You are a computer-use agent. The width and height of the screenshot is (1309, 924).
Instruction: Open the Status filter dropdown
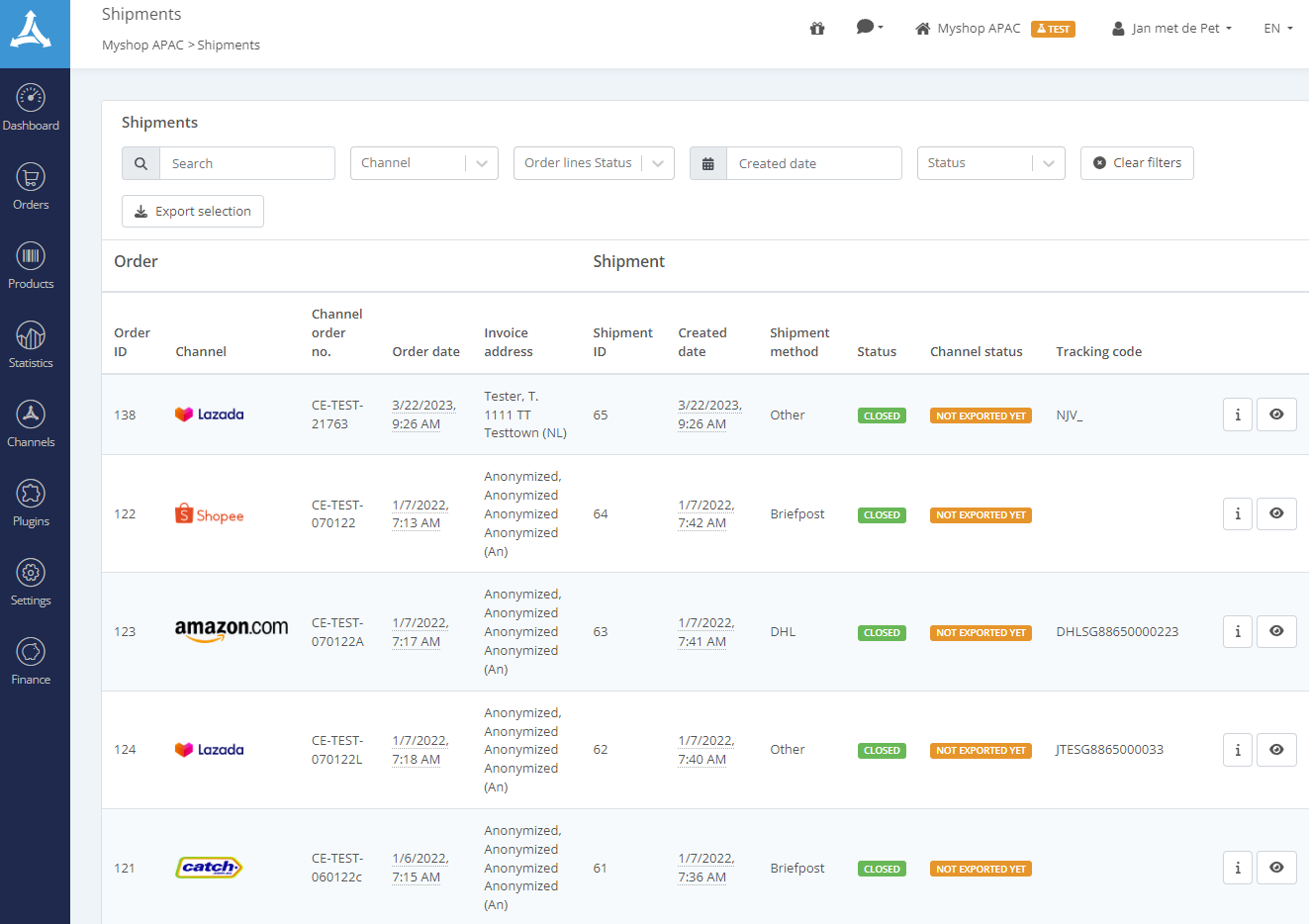990,162
